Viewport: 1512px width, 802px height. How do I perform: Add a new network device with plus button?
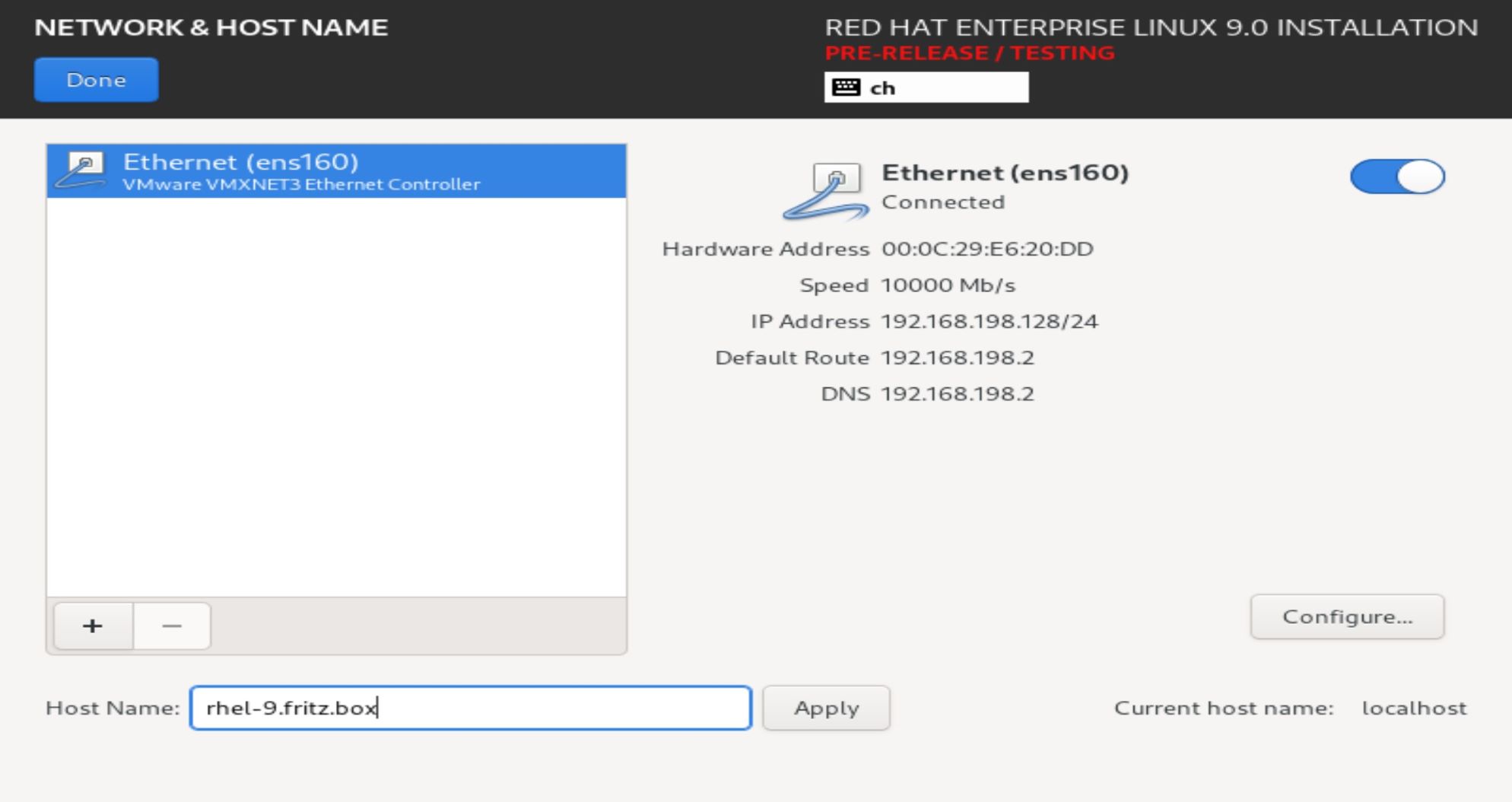tap(93, 626)
